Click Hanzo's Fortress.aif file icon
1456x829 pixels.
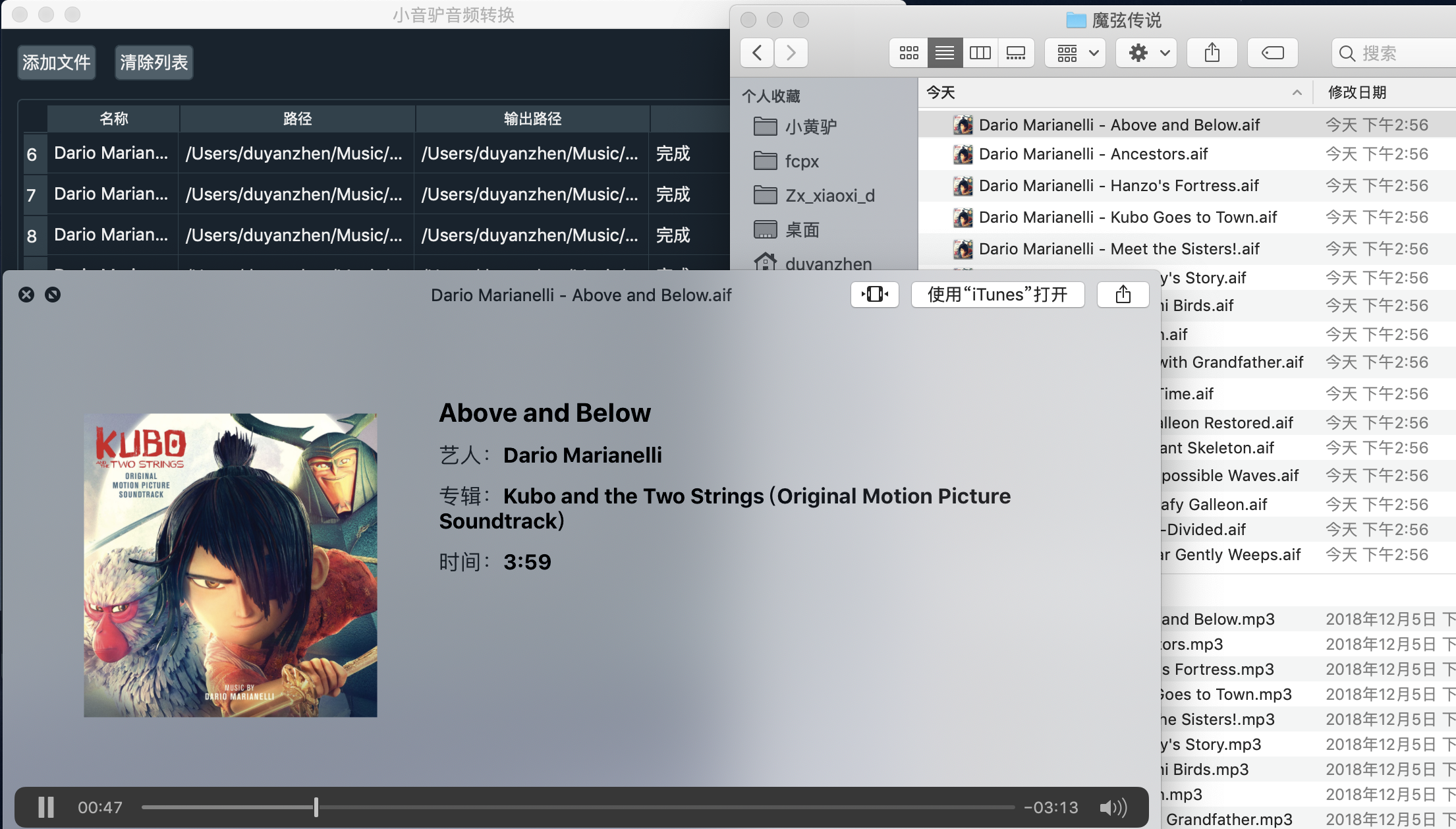[x=963, y=186]
